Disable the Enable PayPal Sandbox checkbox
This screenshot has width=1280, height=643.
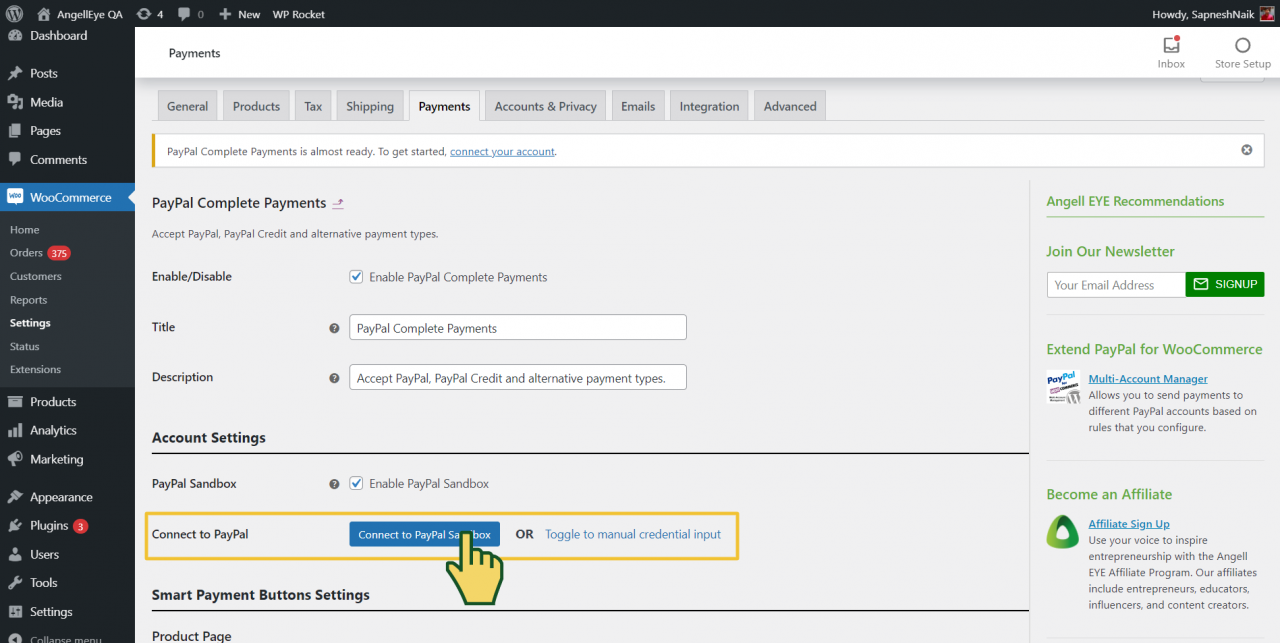[356, 483]
